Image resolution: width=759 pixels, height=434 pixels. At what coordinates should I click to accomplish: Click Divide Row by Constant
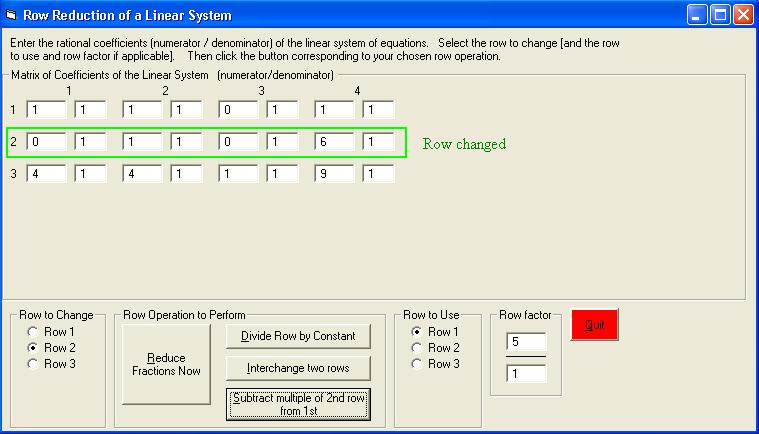click(x=298, y=336)
